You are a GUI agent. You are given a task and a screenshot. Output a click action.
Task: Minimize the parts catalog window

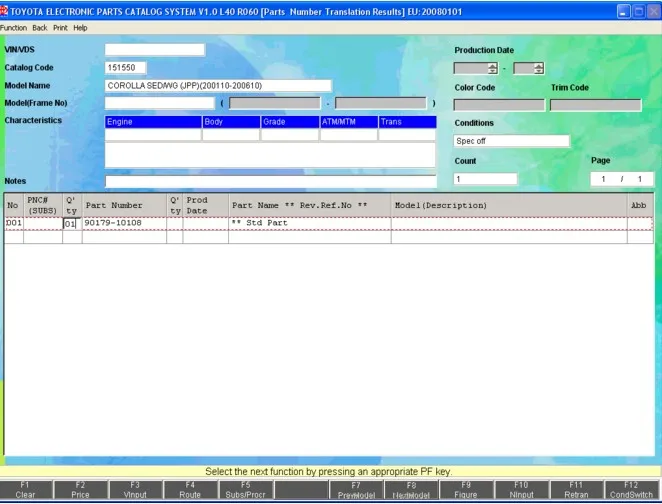tap(624, 12)
